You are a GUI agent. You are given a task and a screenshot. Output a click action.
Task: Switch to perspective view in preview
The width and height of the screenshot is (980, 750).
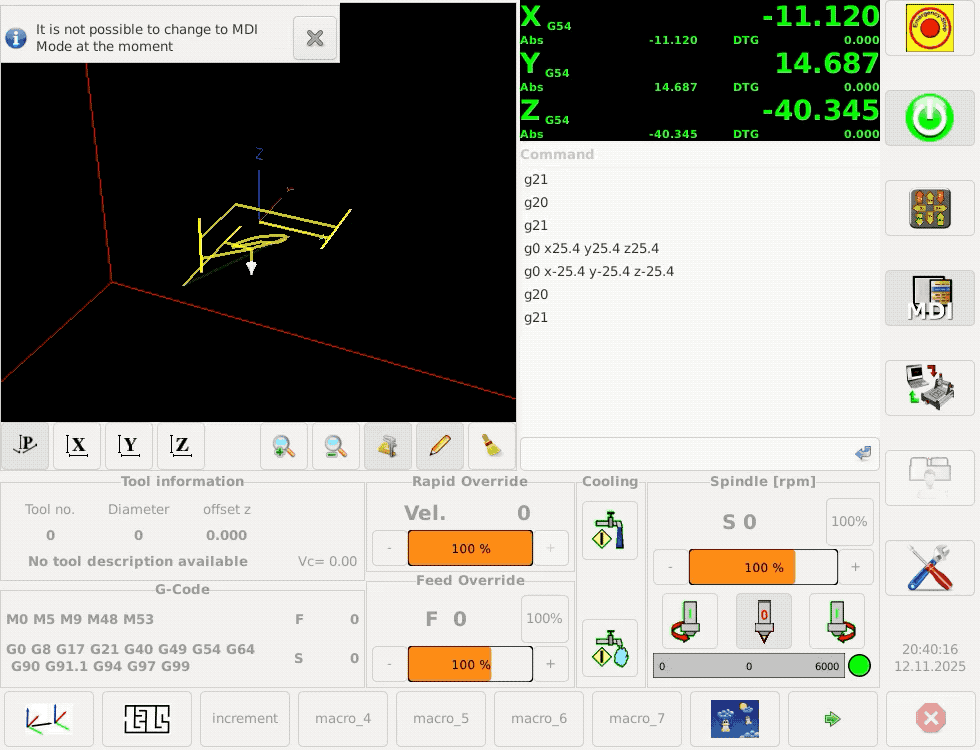(25, 446)
